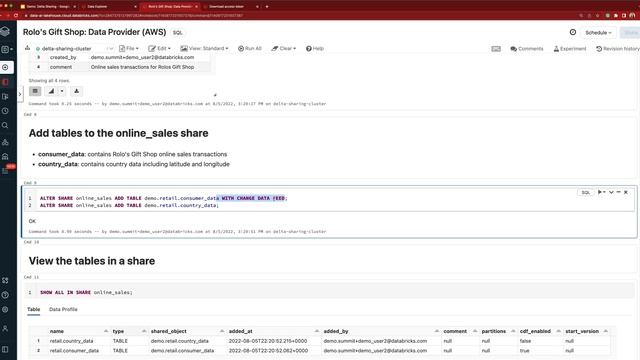
Task: Open the File menu
Action: click(129, 49)
